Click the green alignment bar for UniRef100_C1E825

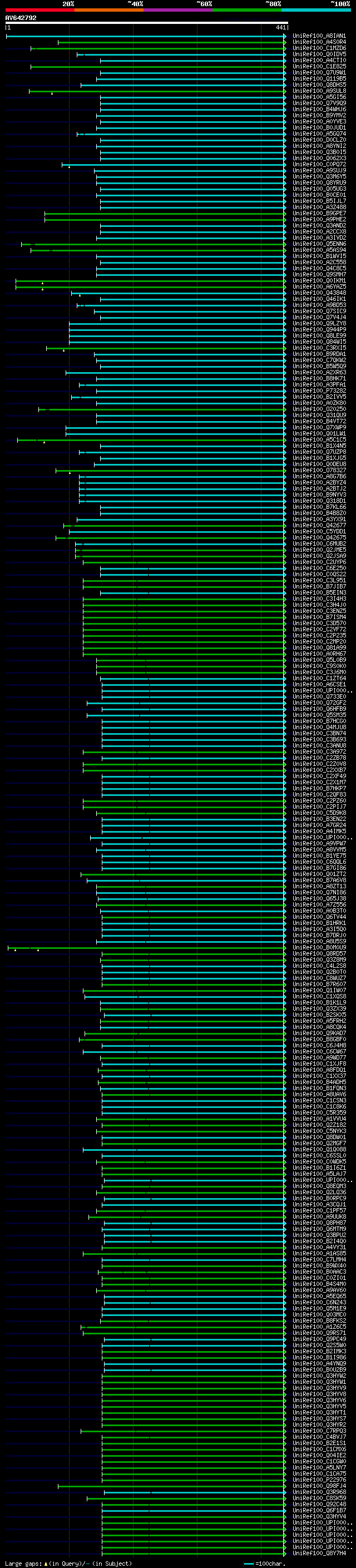158,66
